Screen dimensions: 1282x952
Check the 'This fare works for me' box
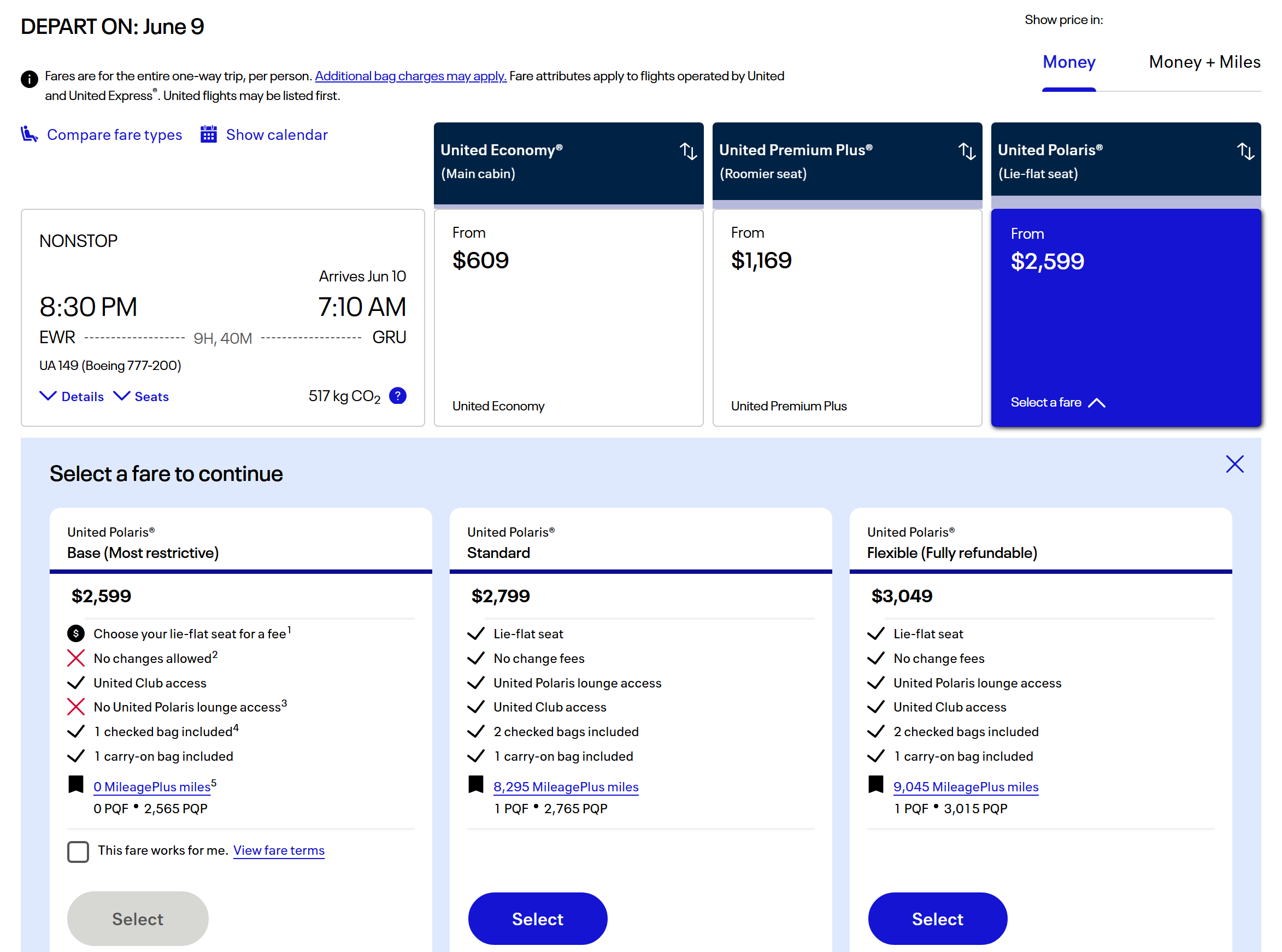point(78,851)
